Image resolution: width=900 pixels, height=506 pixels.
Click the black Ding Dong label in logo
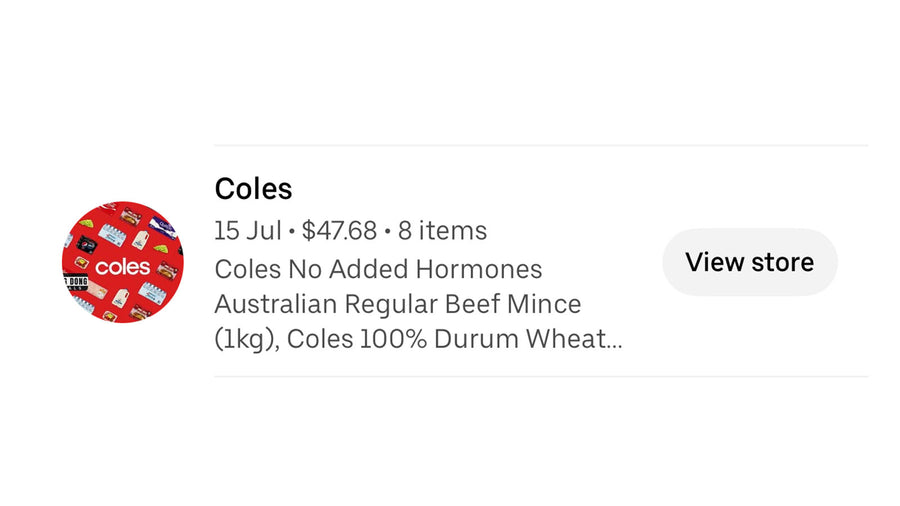(x=75, y=283)
